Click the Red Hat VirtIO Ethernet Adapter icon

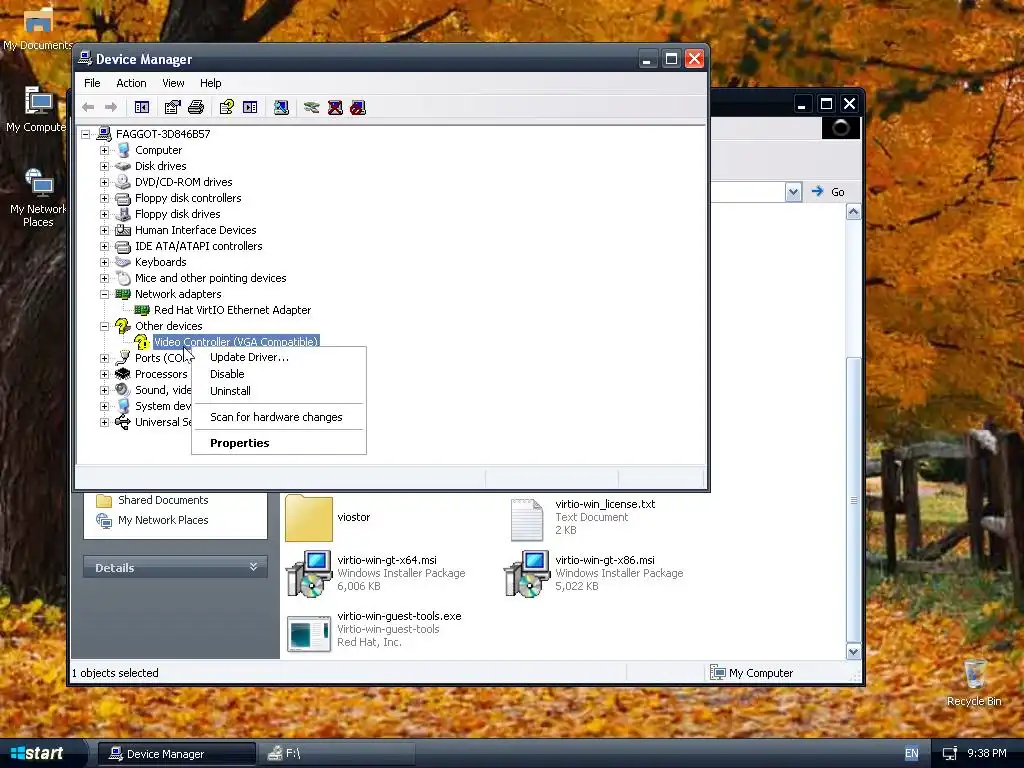tap(142, 310)
